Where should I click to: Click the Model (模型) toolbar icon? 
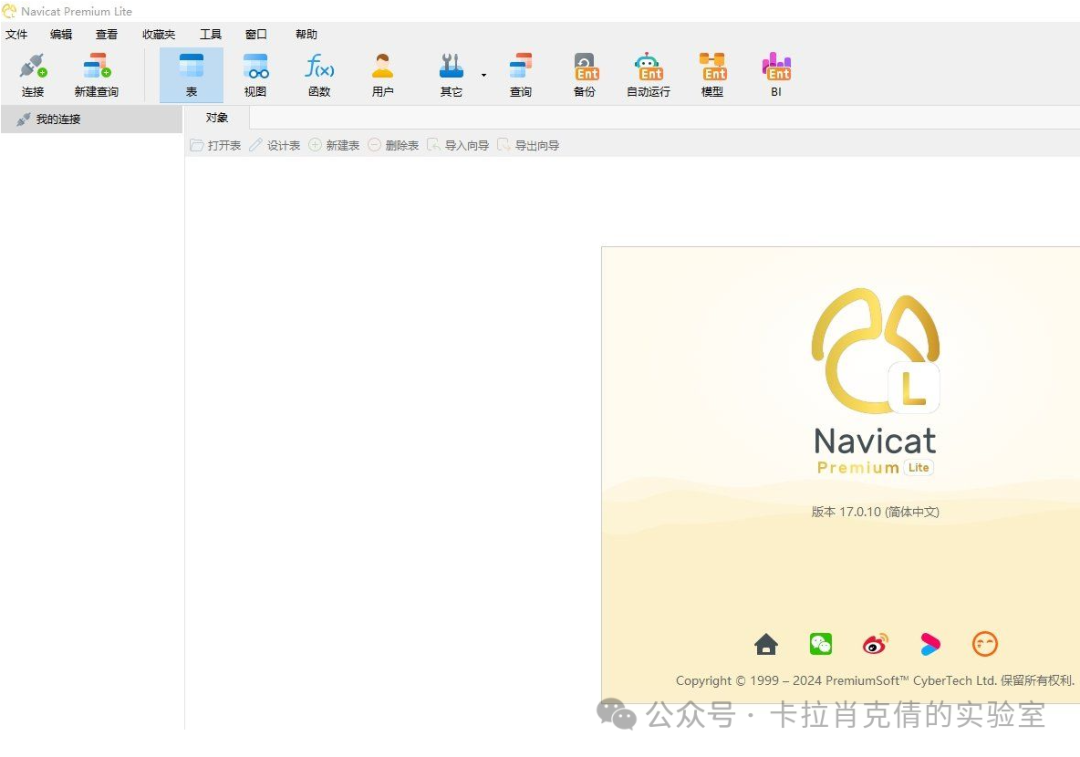pos(712,75)
